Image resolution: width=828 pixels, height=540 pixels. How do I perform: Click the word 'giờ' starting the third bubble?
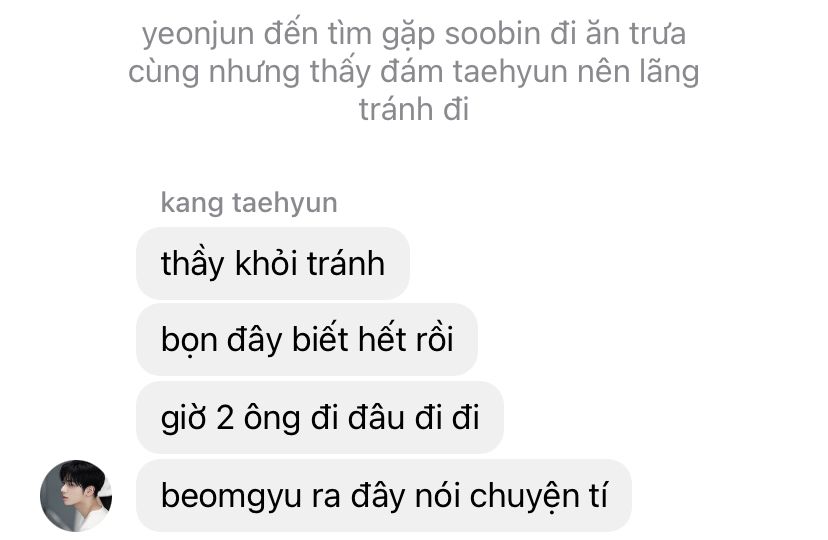coord(183,419)
